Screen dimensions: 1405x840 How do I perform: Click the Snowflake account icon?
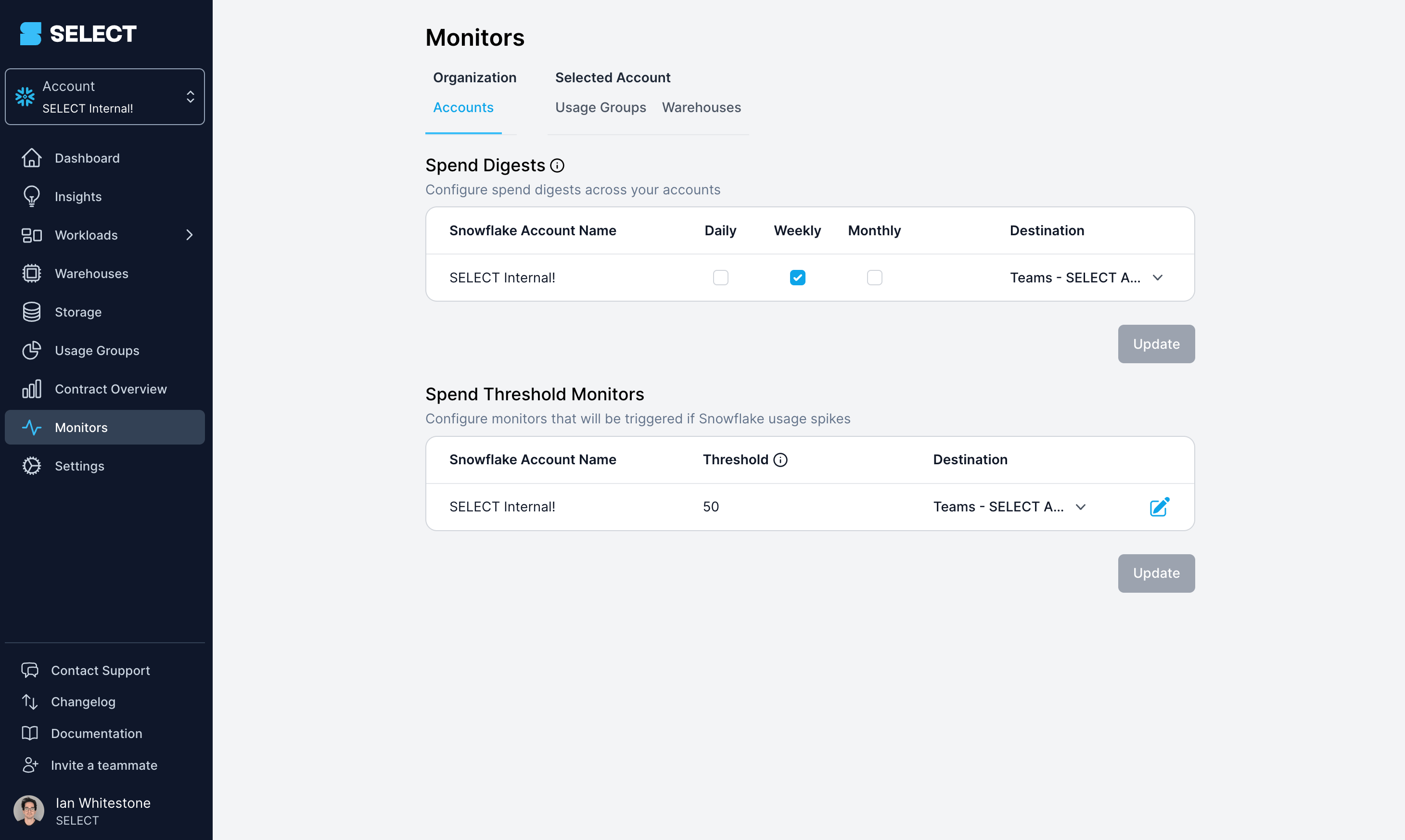coord(25,97)
